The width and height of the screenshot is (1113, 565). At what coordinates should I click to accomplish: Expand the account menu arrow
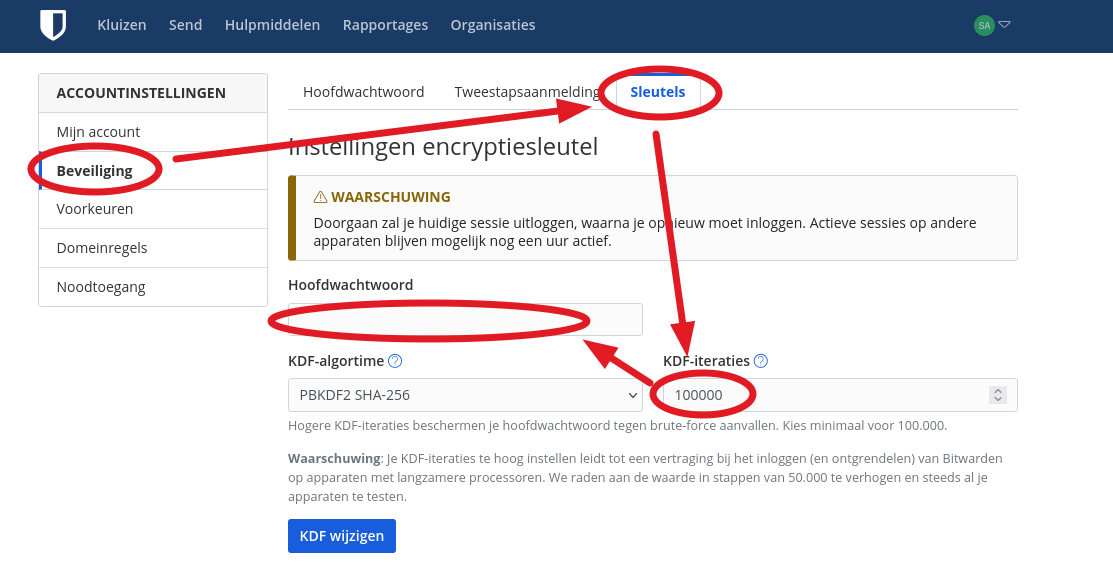pyautogui.click(x=1005, y=25)
